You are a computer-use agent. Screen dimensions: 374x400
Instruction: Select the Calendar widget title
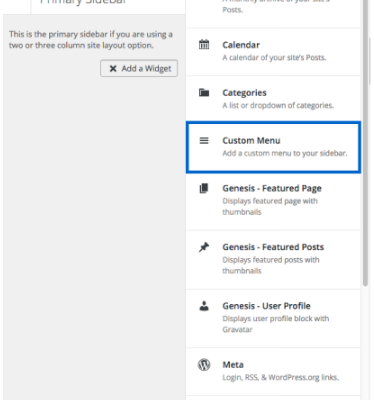click(241, 45)
